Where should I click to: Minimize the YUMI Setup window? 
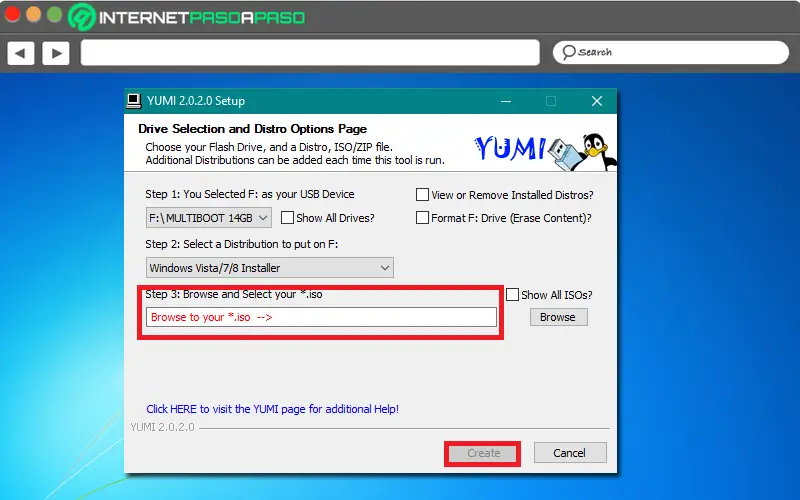(506, 101)
